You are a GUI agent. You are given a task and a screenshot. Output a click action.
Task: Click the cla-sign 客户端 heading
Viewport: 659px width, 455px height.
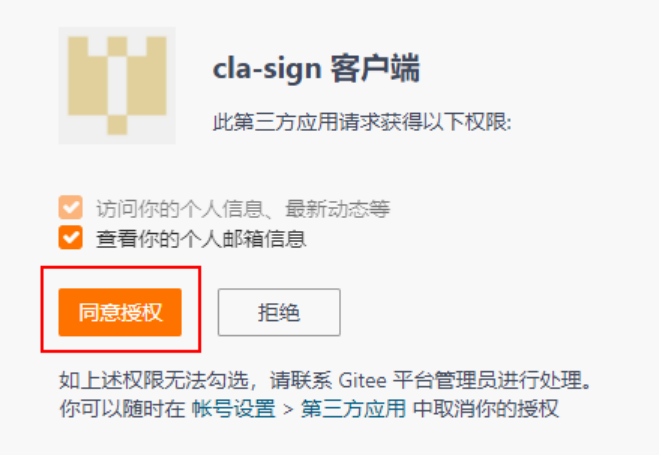[x=316, y=68]
